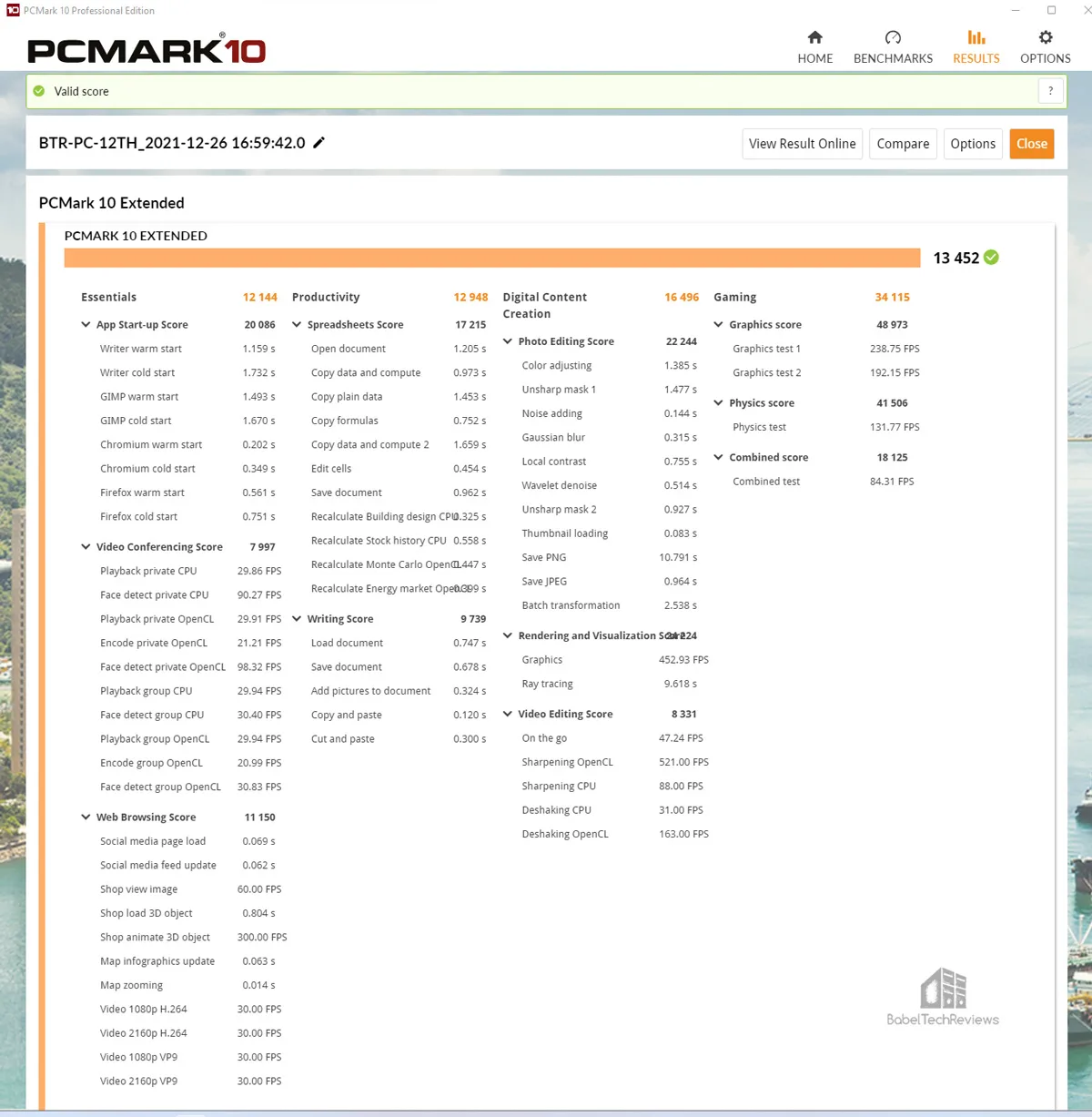Switch to BENCHMARKS tab label

[893, 58]
